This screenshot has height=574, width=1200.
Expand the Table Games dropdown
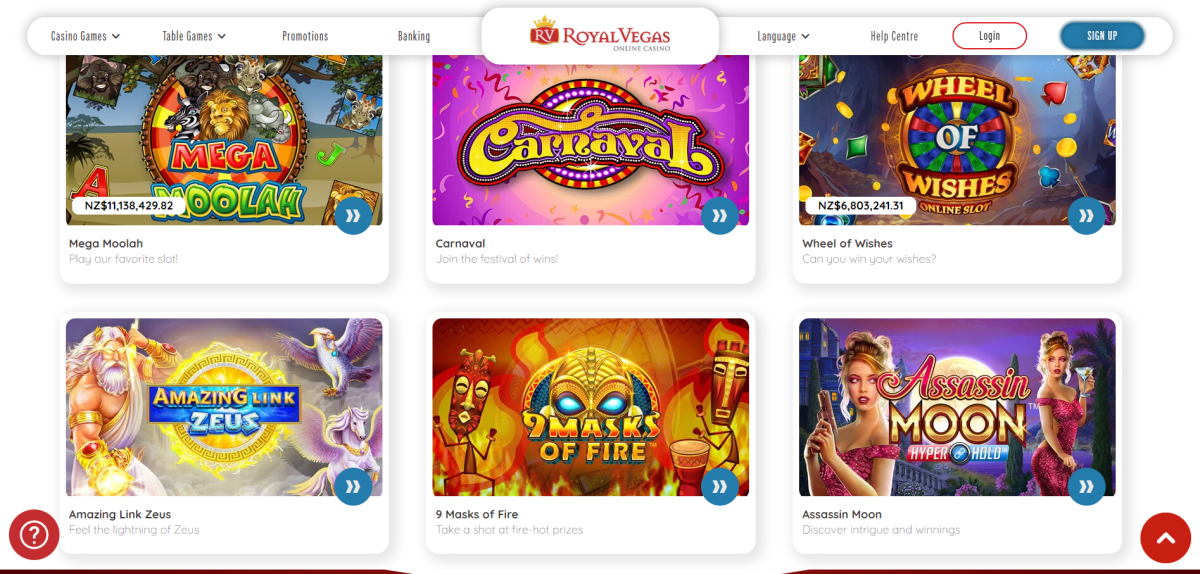tap(194, 36)
